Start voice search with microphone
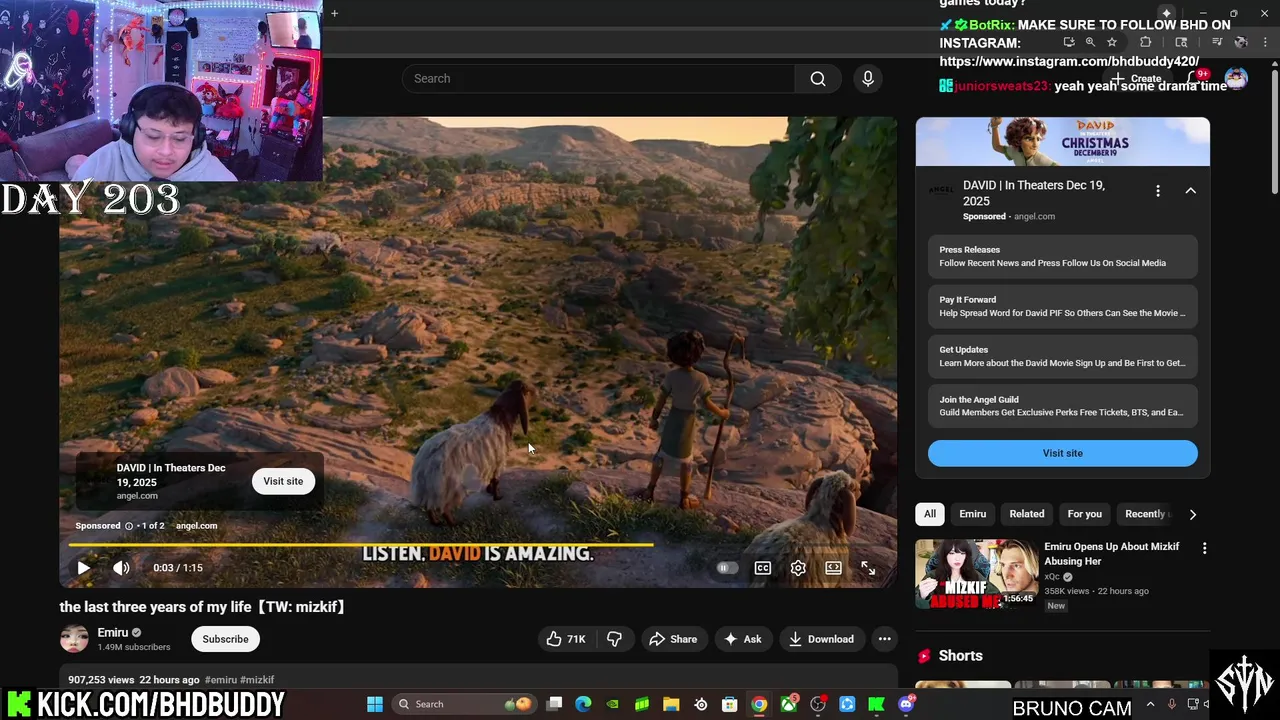Viewport: 1280px width, 720px height. click(x=868, y=78)
